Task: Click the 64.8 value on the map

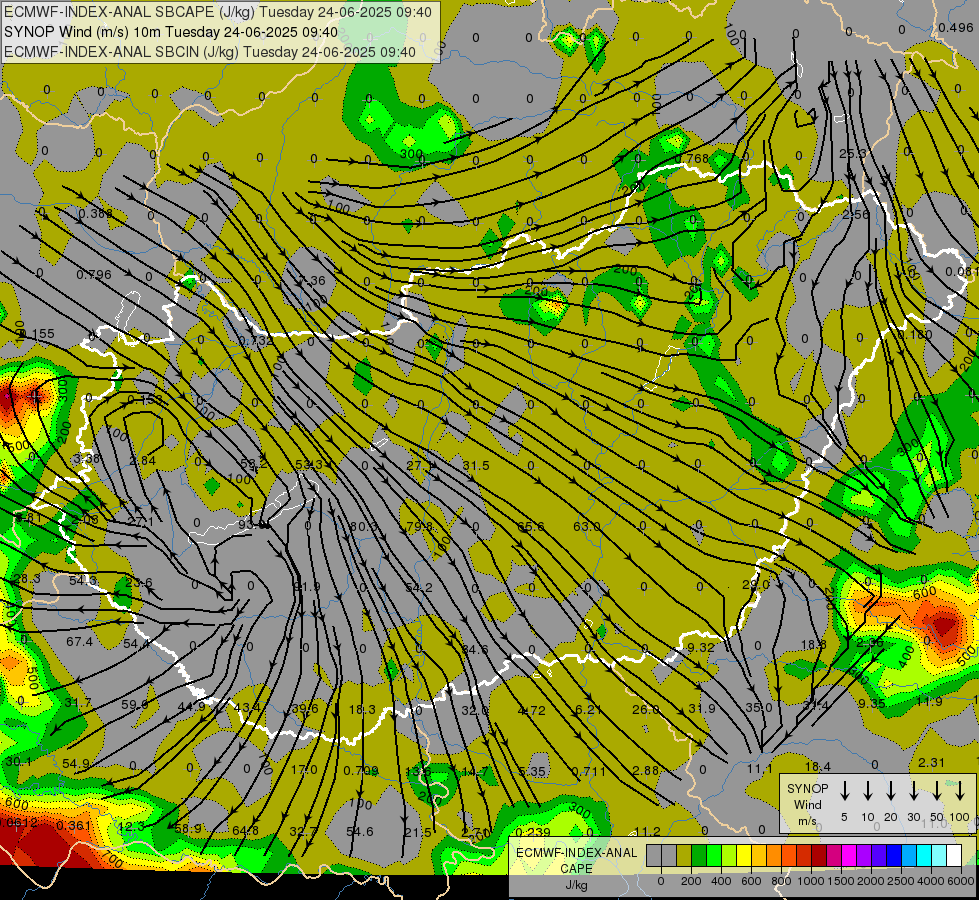Action: [245, 831]
